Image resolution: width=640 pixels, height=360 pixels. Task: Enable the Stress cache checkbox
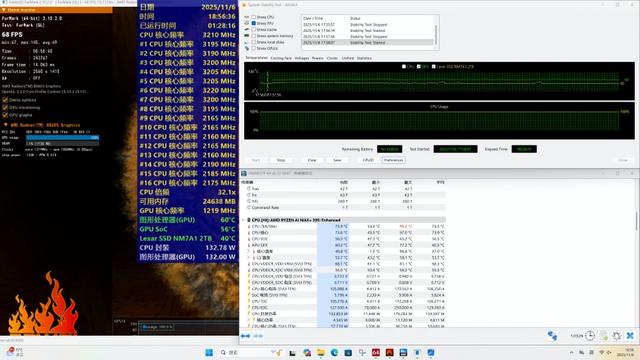click(x=254, y=30)
